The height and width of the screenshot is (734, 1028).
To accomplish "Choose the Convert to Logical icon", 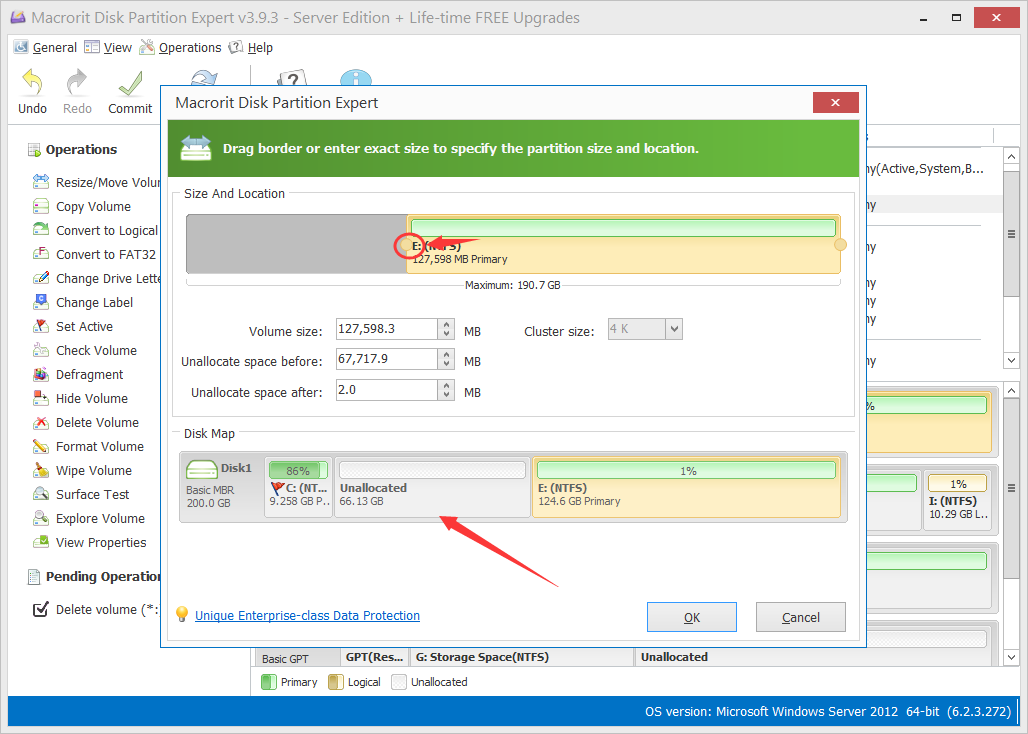I will click(x=41, y=230).
